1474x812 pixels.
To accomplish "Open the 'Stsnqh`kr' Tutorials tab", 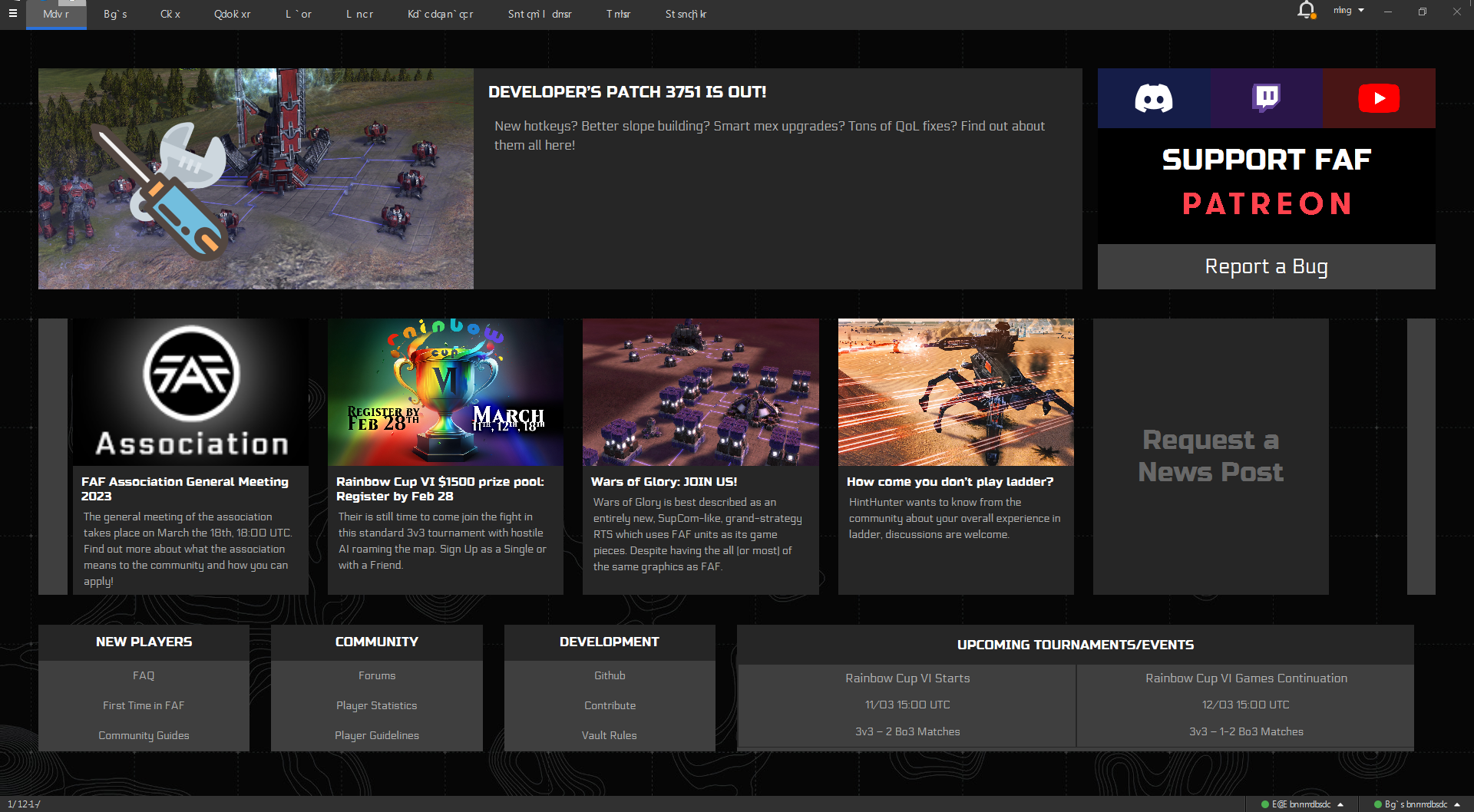I will pyautogui.click(x=686, y=15).
